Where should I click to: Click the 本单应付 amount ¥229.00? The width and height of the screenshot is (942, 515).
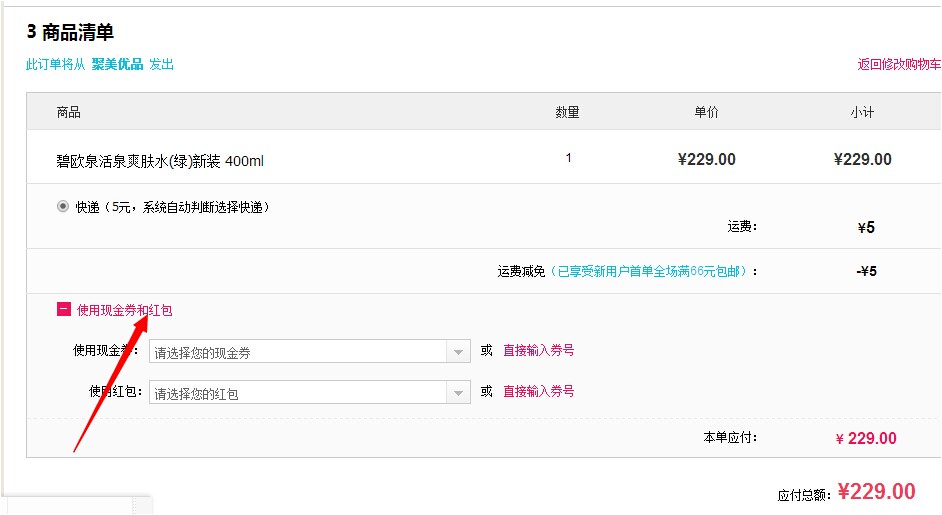(866, 439)
